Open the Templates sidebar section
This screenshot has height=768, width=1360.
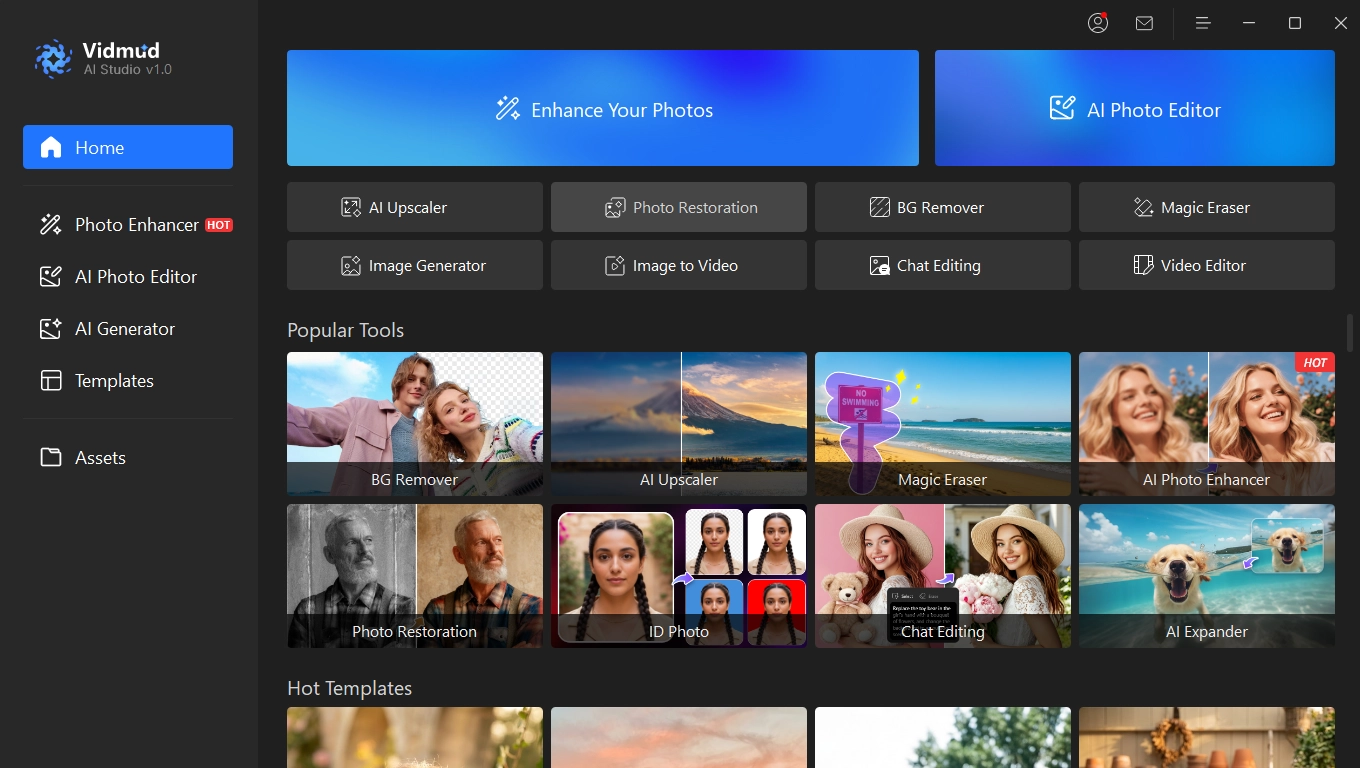click(x=128, y=381)
